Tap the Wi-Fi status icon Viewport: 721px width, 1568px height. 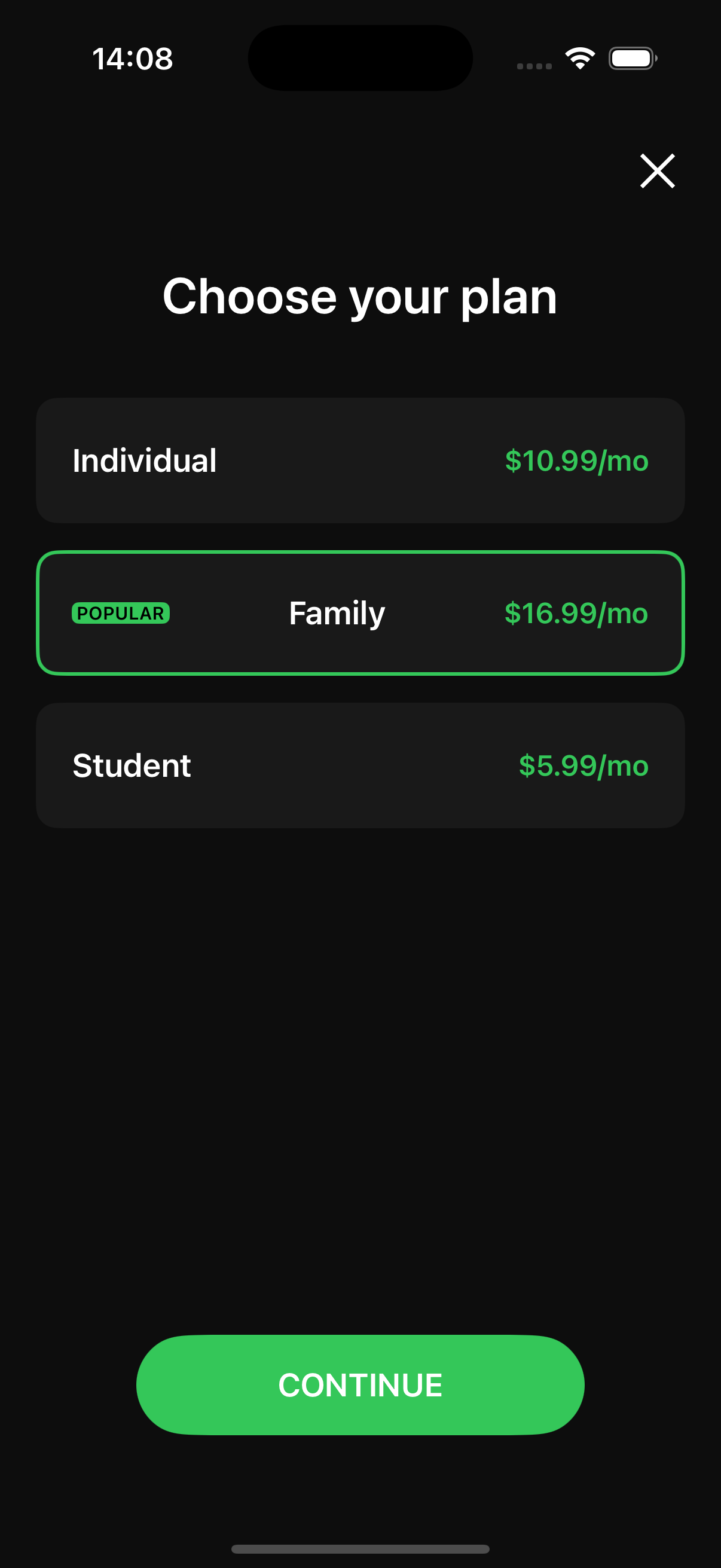tap(580, 59)
